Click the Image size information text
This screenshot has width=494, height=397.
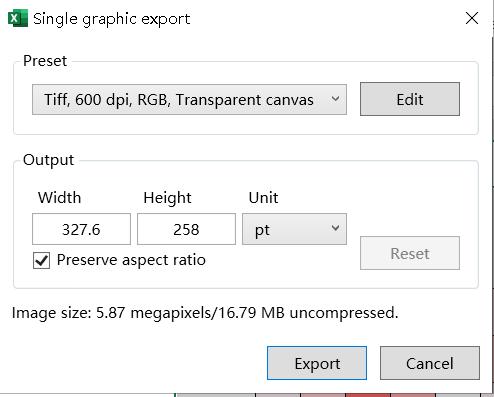tap(205, 313)
